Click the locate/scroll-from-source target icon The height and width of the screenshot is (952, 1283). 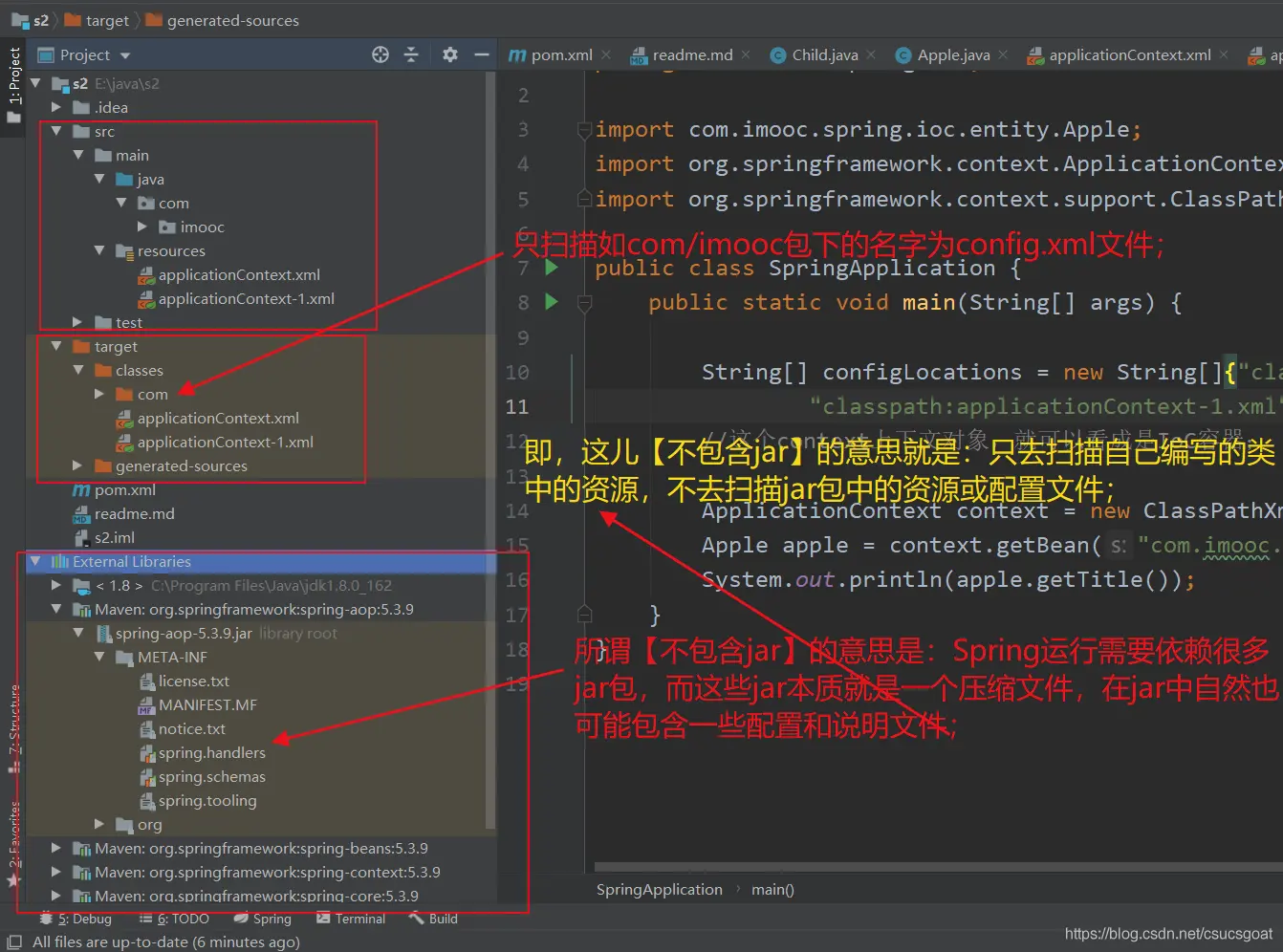[381, 54]
